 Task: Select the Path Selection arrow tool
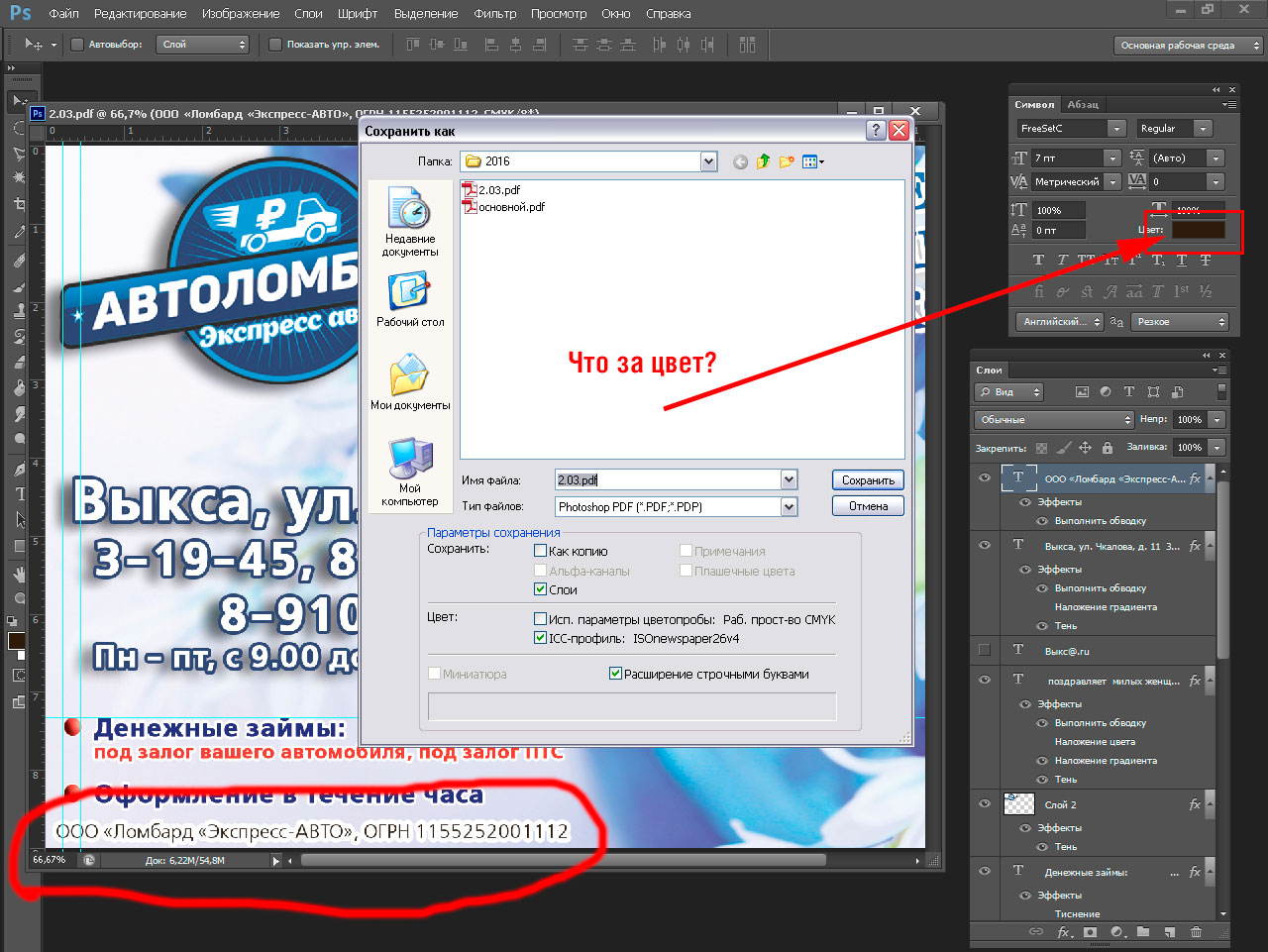(20, 519)
